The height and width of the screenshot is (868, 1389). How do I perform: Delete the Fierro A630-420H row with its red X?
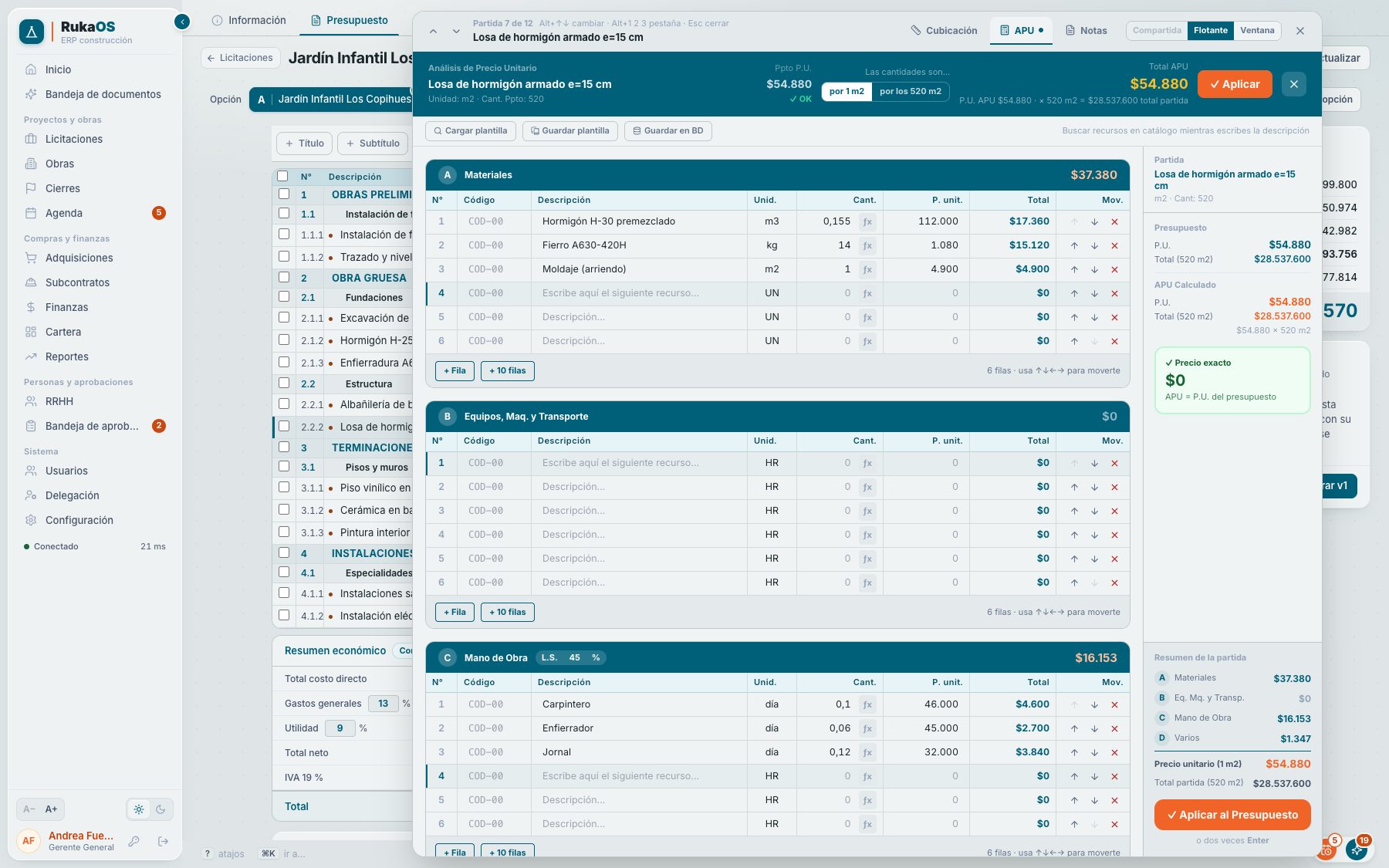click(1114, 245)
